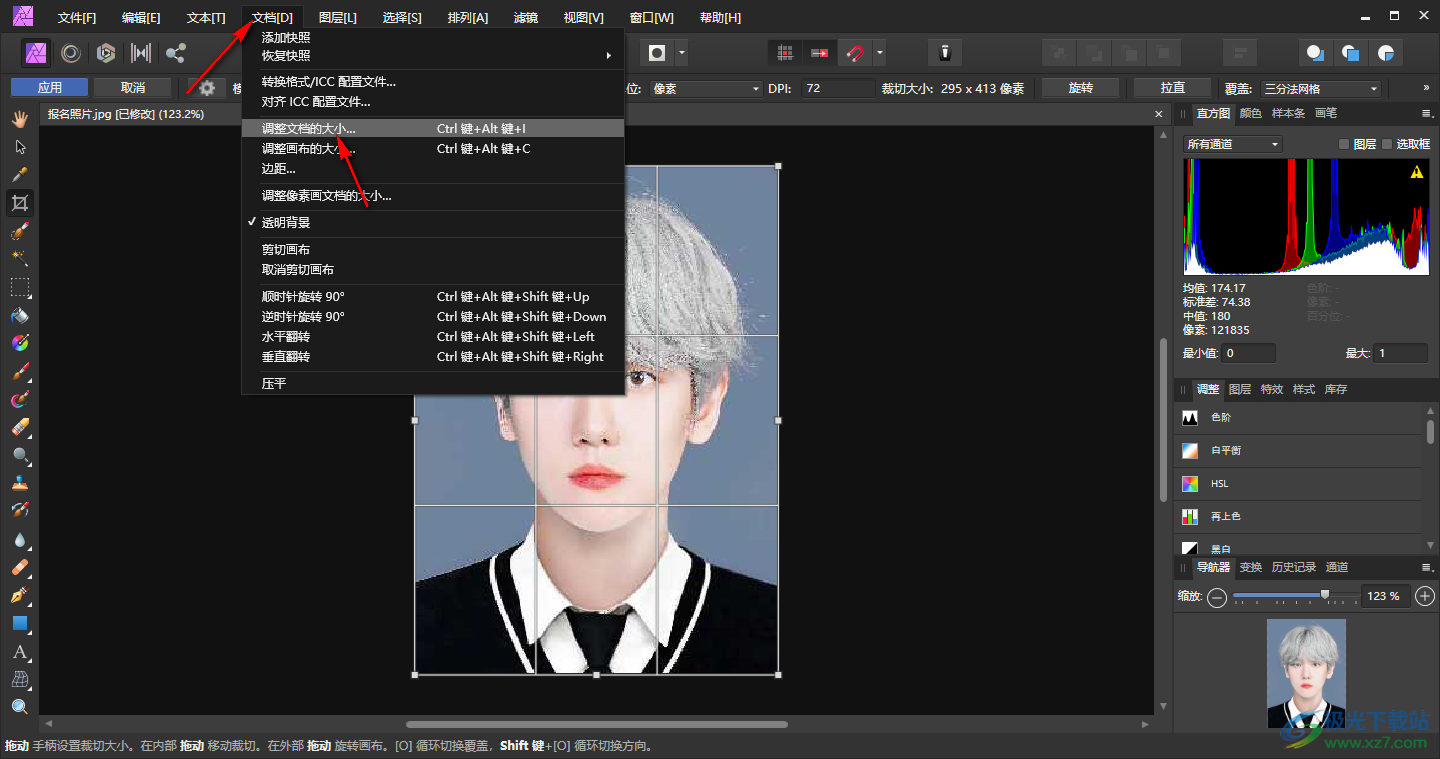Screen dimensions: 1440x759
Task: Open histogram panel options menu
Action: (1428, 114)
